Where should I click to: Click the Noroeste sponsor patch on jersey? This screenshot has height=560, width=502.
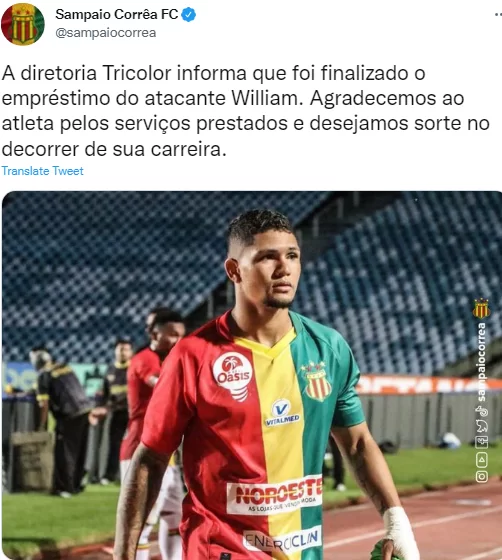point(275,495)
